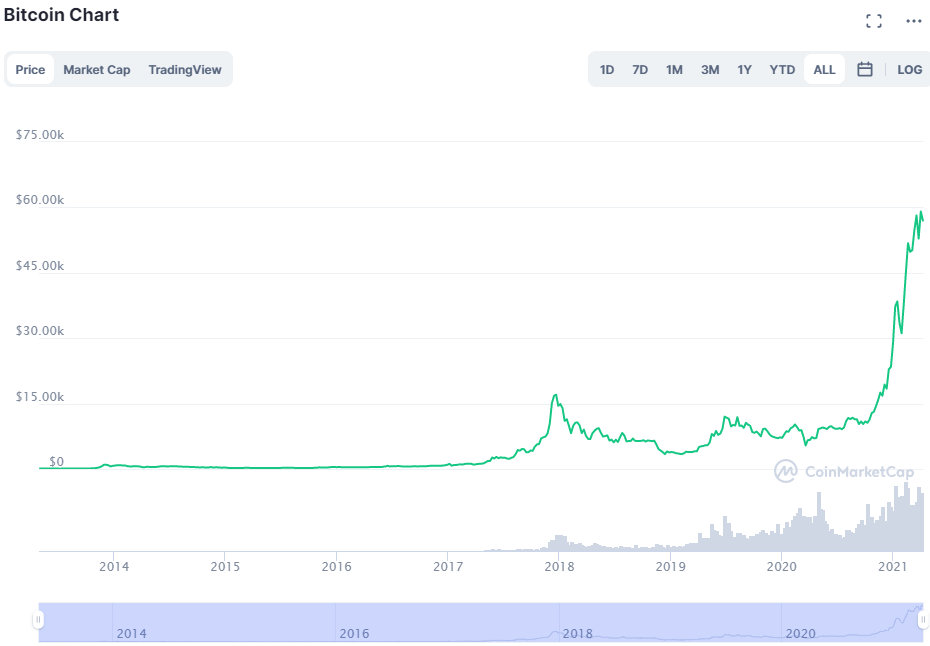Enable the YTD time range
This screenshot has width=930, height=646.
(781, 69)
